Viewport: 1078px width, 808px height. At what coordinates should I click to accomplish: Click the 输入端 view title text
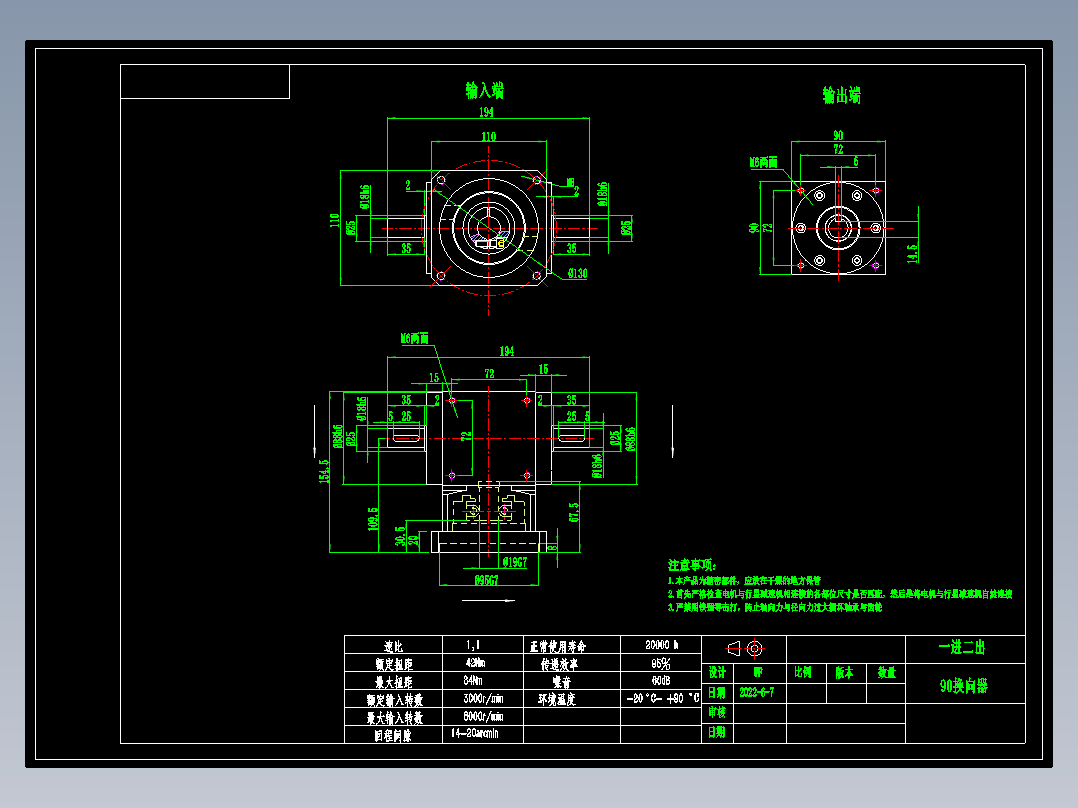(x=487, y=91)
